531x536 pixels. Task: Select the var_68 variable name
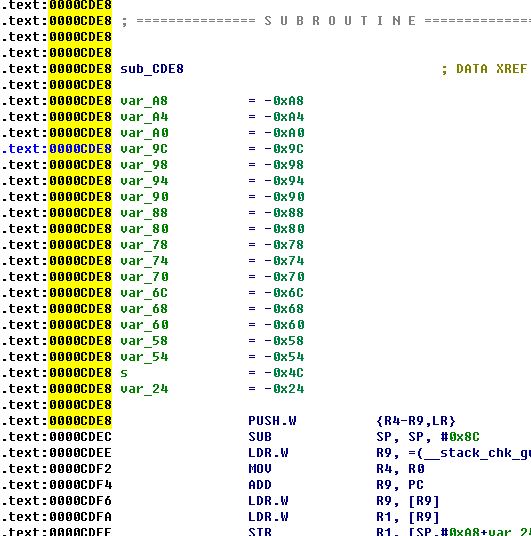[144, 309]
